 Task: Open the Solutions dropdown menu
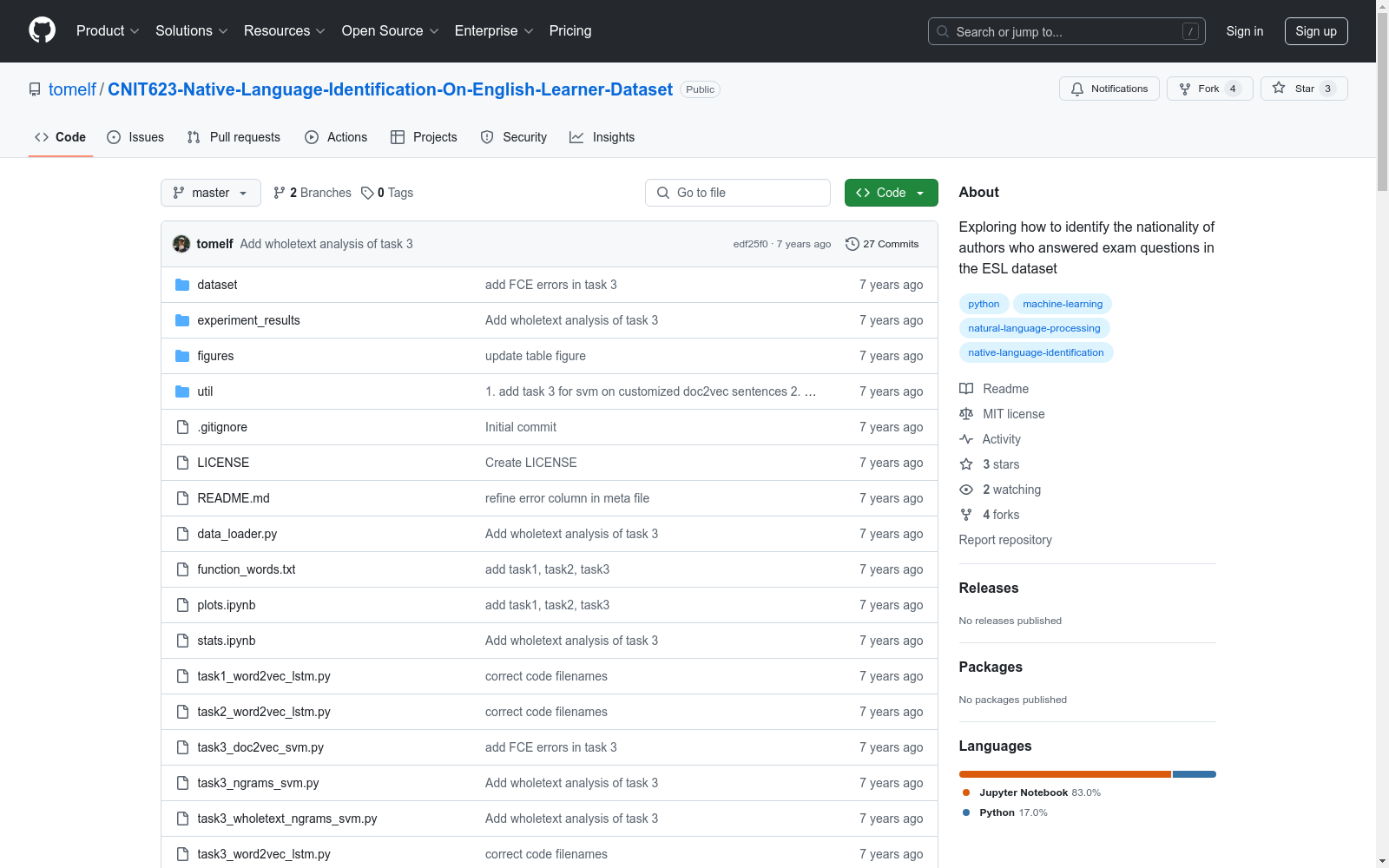click(192, 30)
